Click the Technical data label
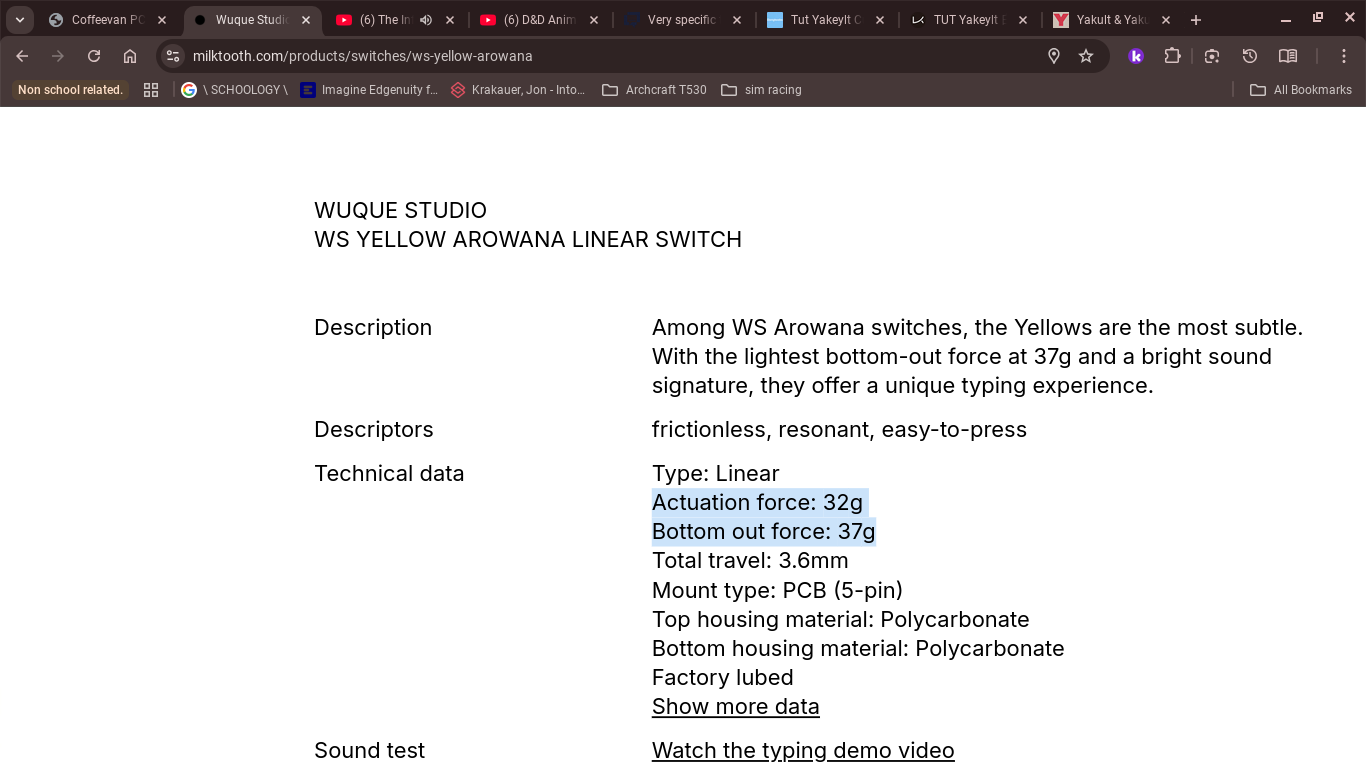The image size is (1366, 768). (389, 473)
